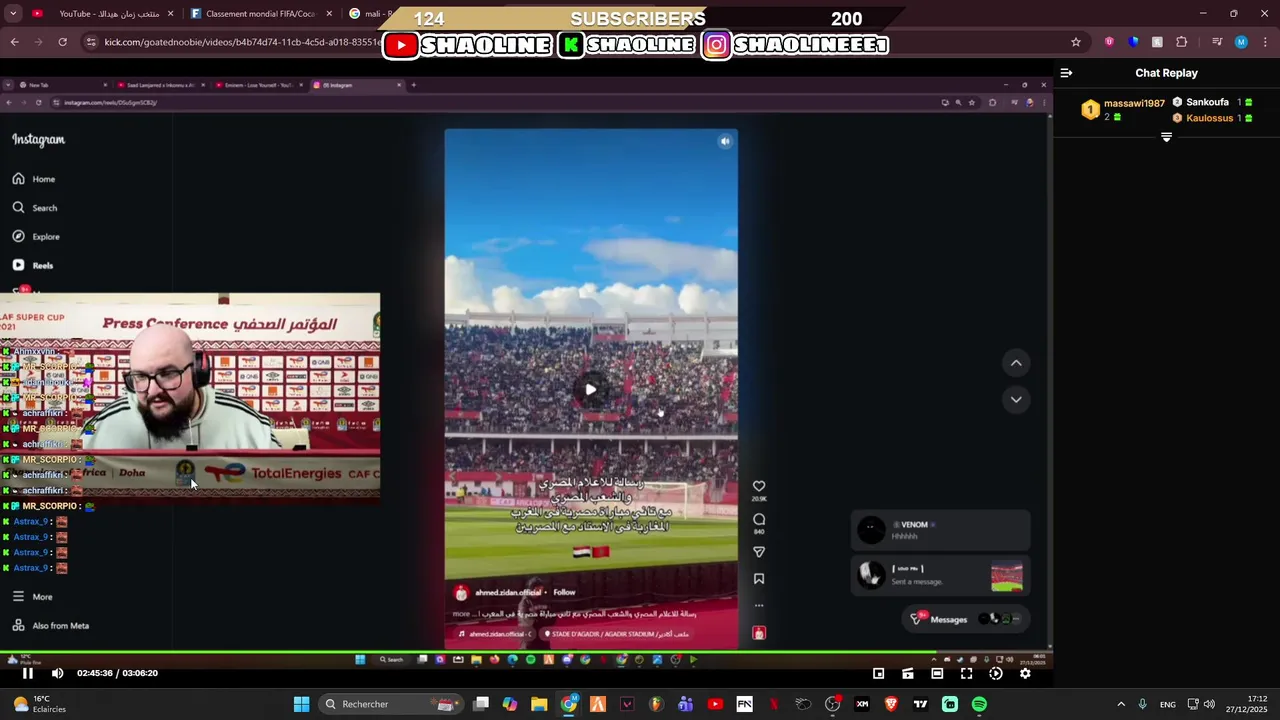This screenshot has height=720, width=1280.
Task: Open Instagram More menu
Action: click(32, 597)
